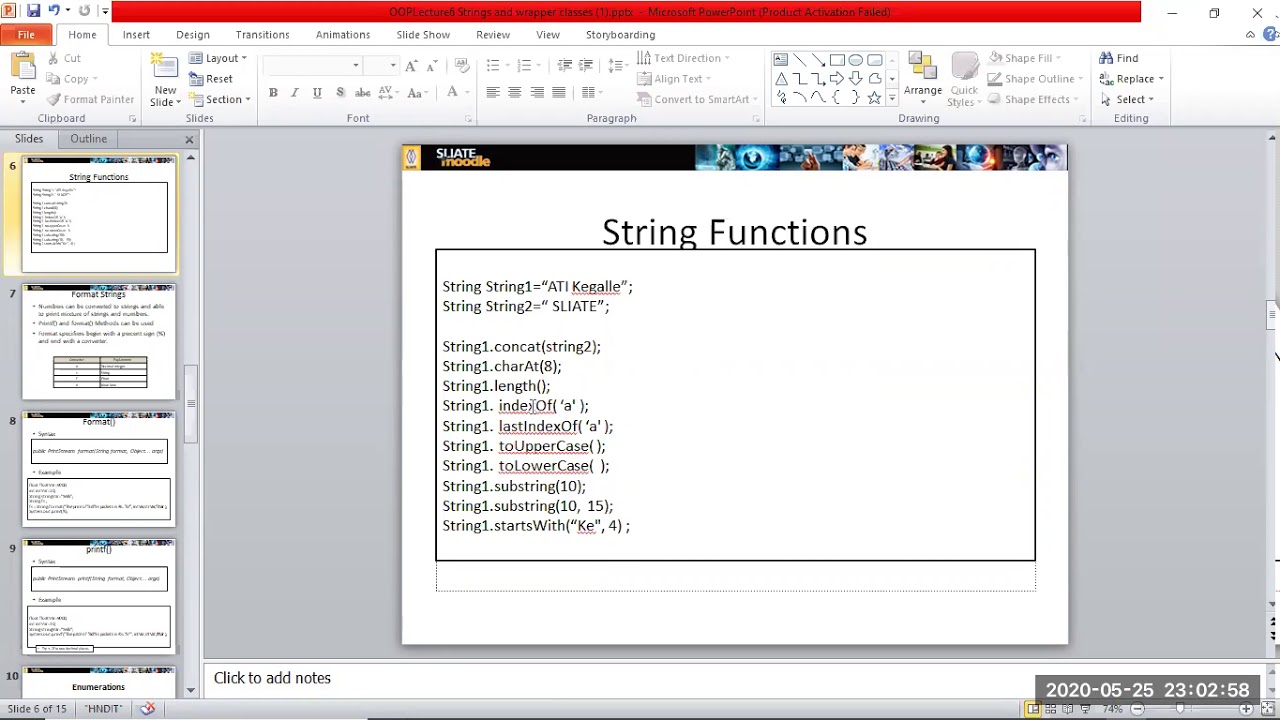Click the Numbering list icon

pos(523,65)
